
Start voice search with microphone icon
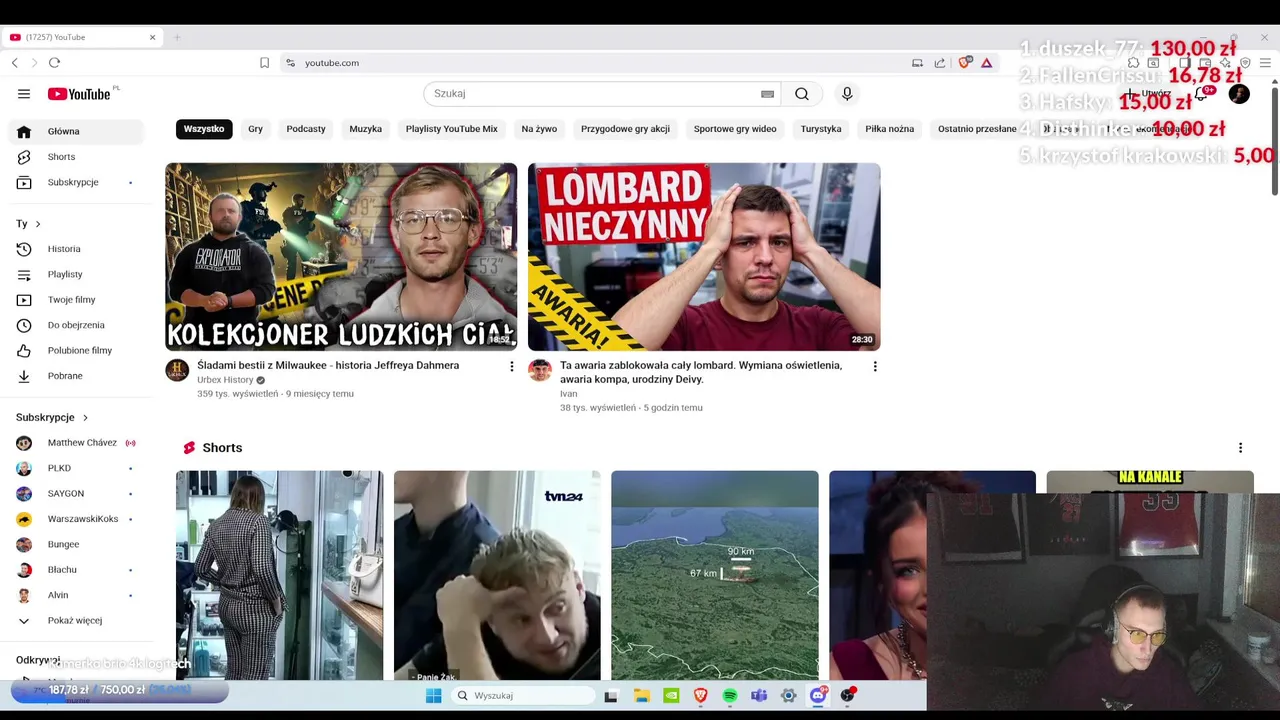click(847, 94)
